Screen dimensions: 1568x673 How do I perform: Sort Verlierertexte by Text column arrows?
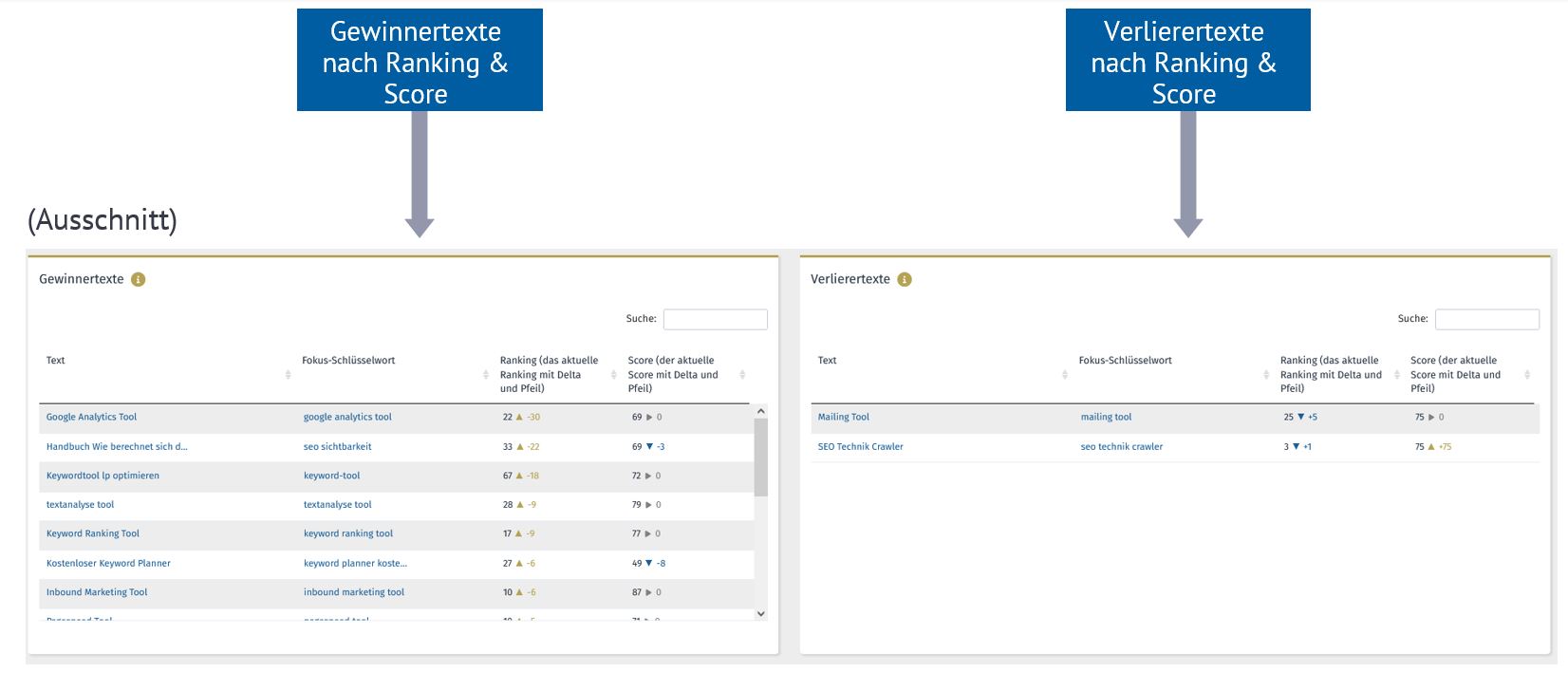[x=1064, y=375]
